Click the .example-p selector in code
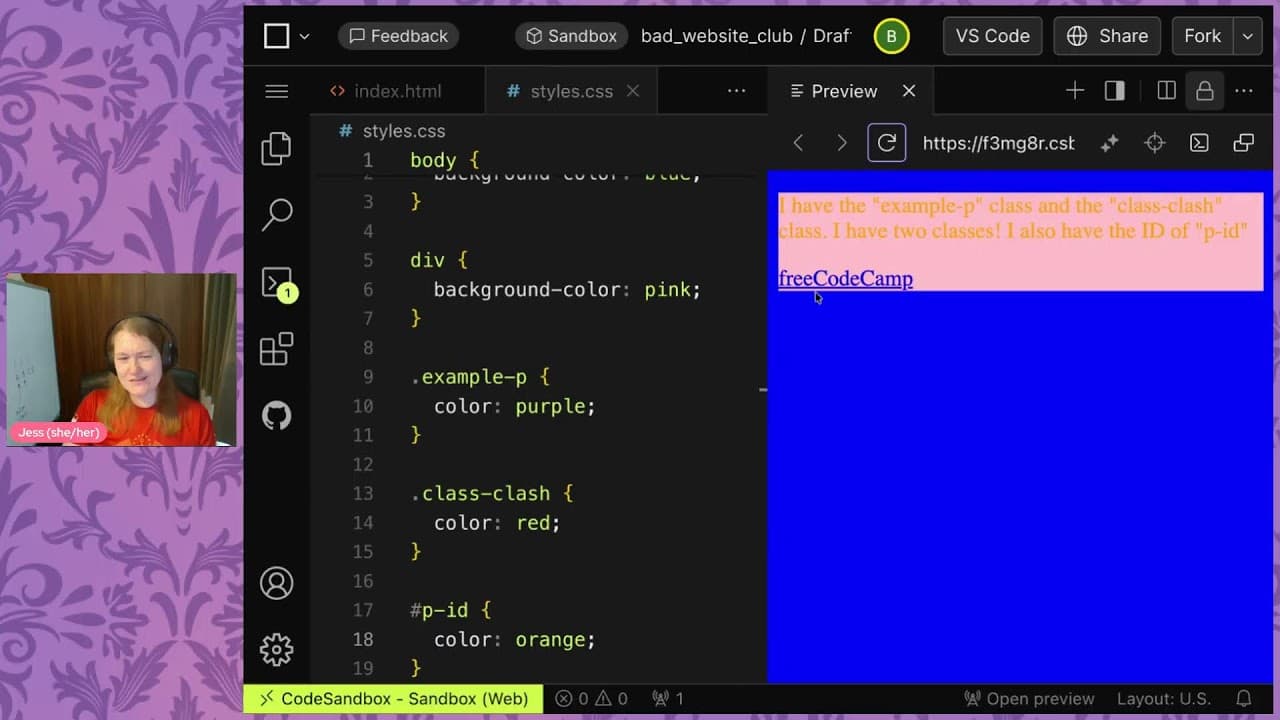This screenshot has width=1280, height=720. point(468,377)
